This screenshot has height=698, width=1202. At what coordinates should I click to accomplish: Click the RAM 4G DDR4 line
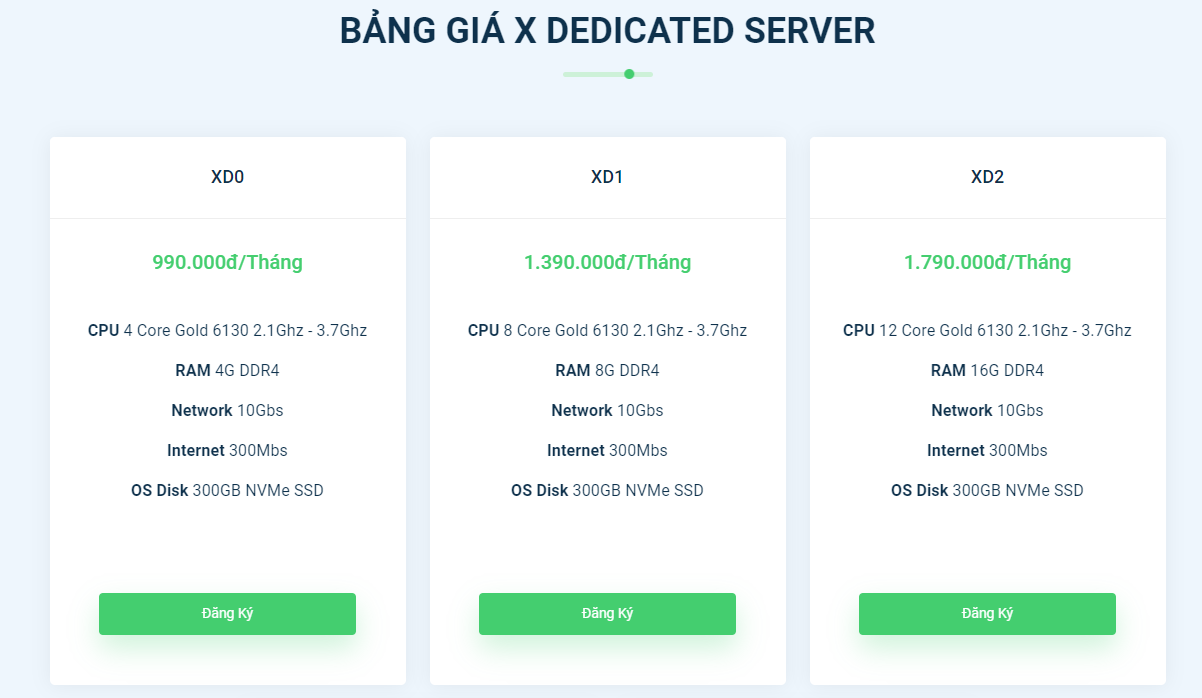(227, 370)
